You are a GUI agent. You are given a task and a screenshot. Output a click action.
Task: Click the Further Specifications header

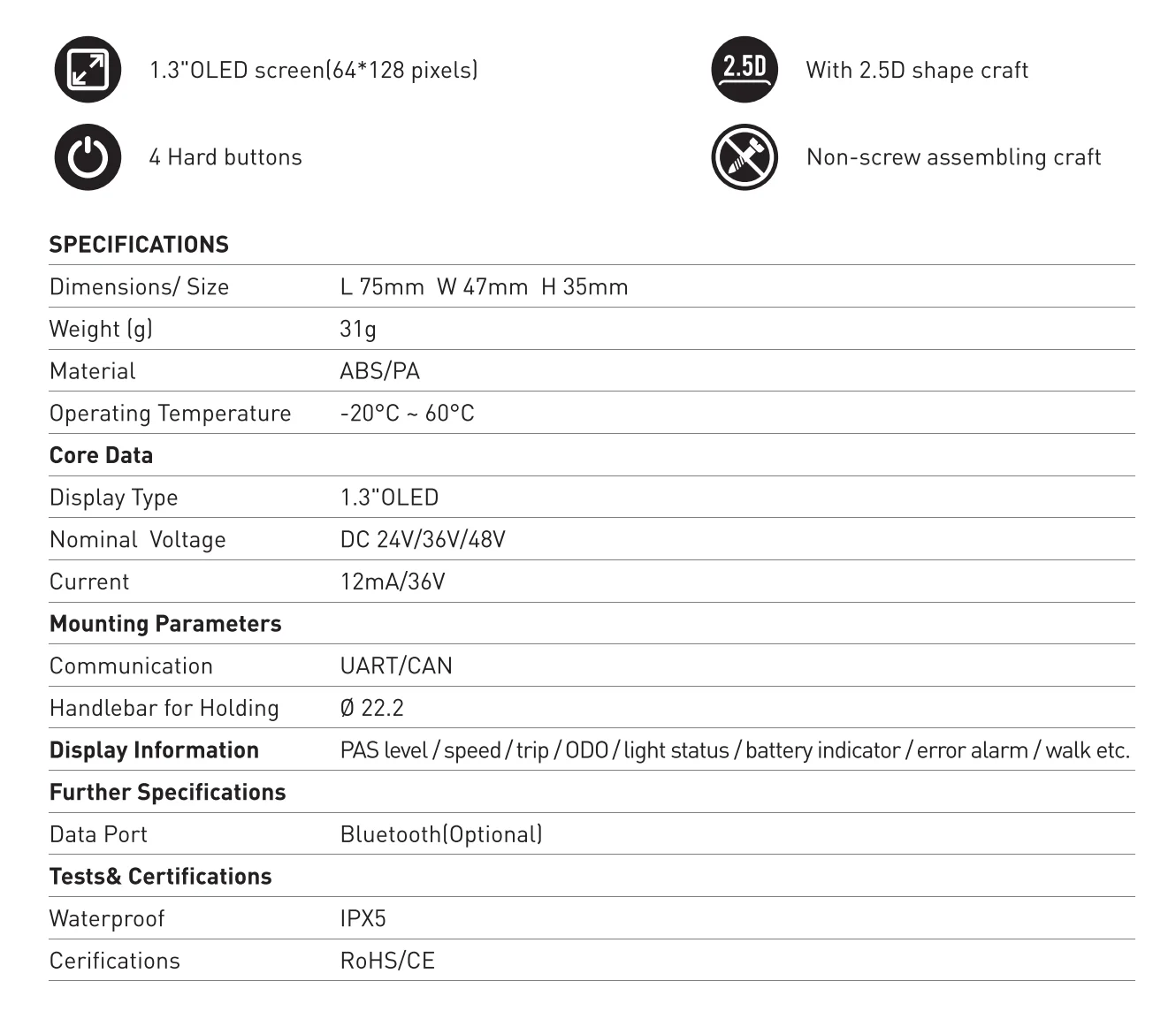click(167, 792)
